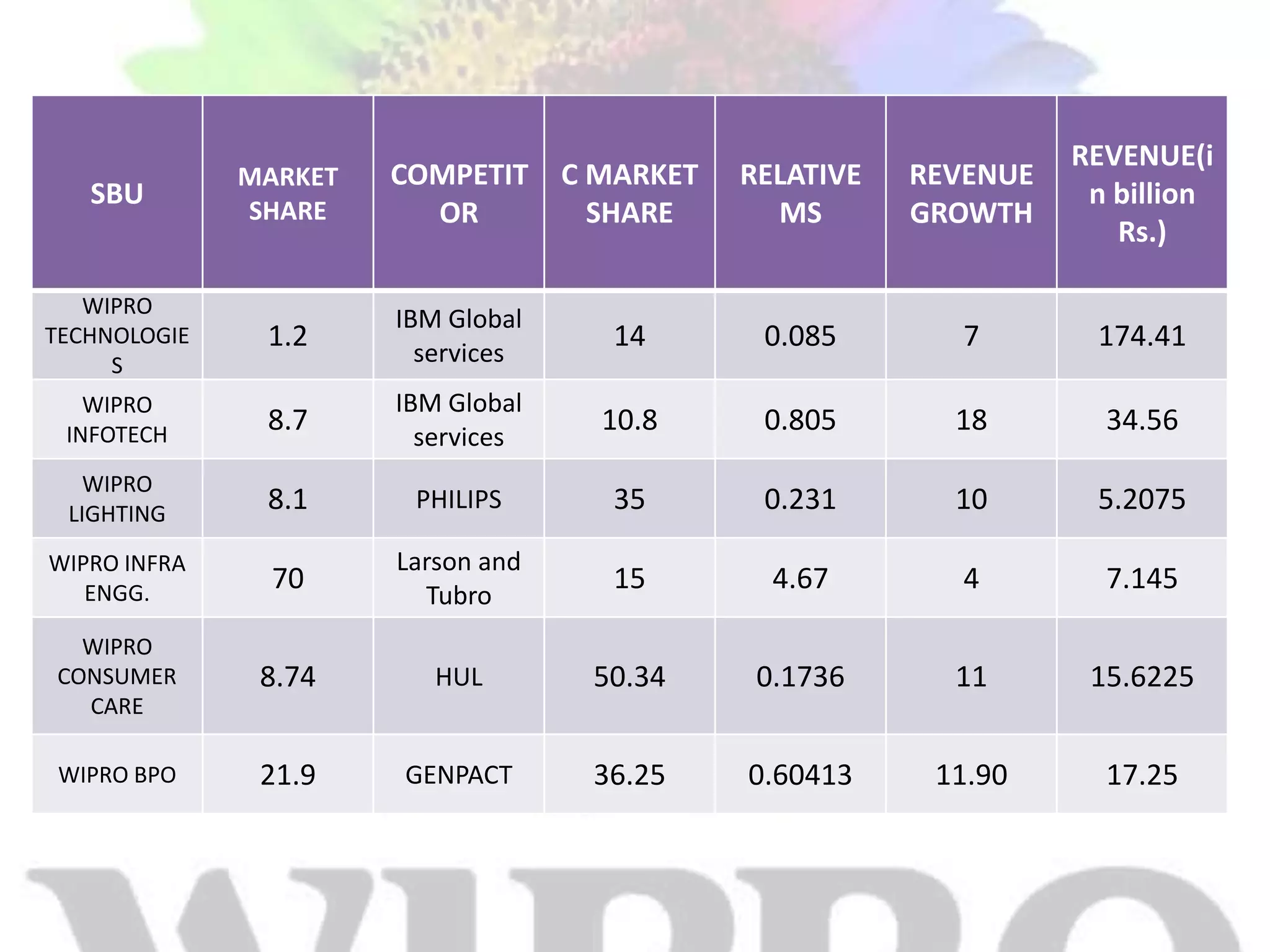
Task: Click relative MS value 4.67
Action: coord(801,578)
